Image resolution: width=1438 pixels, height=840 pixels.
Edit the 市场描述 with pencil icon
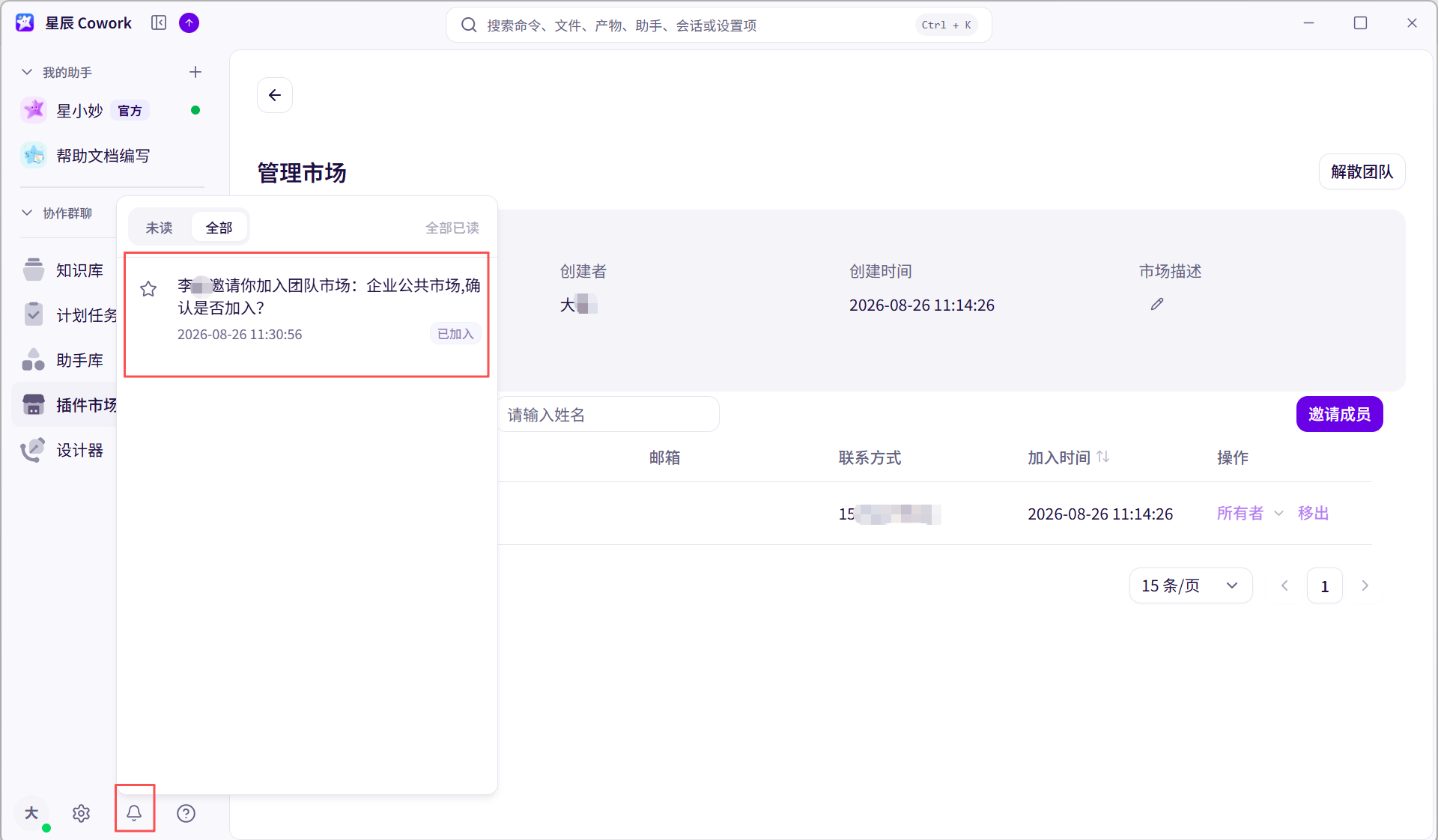pos(1157,304)
